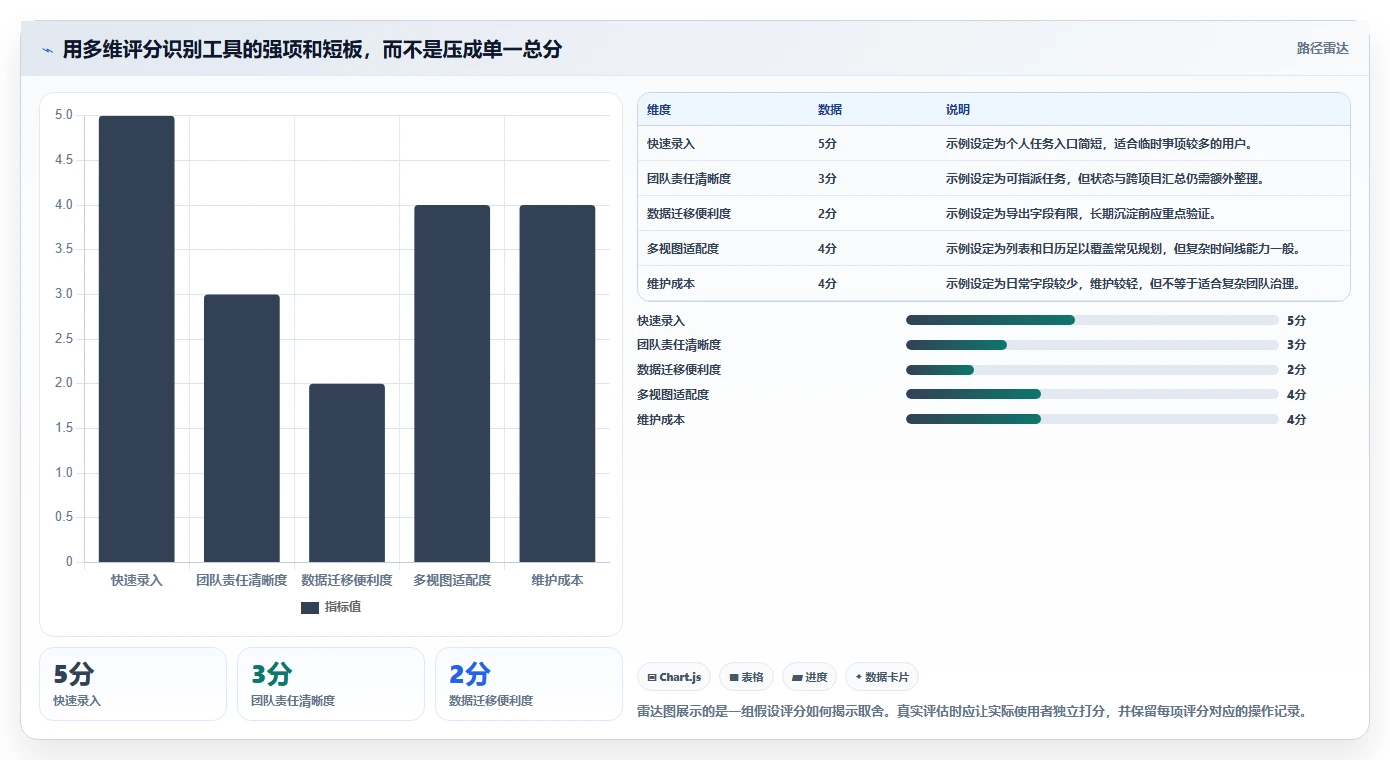The width and height of the screenshot is (1390, 760).
Task: Select the 快速录入 cell in the table
Action: (x=671, y=144)
